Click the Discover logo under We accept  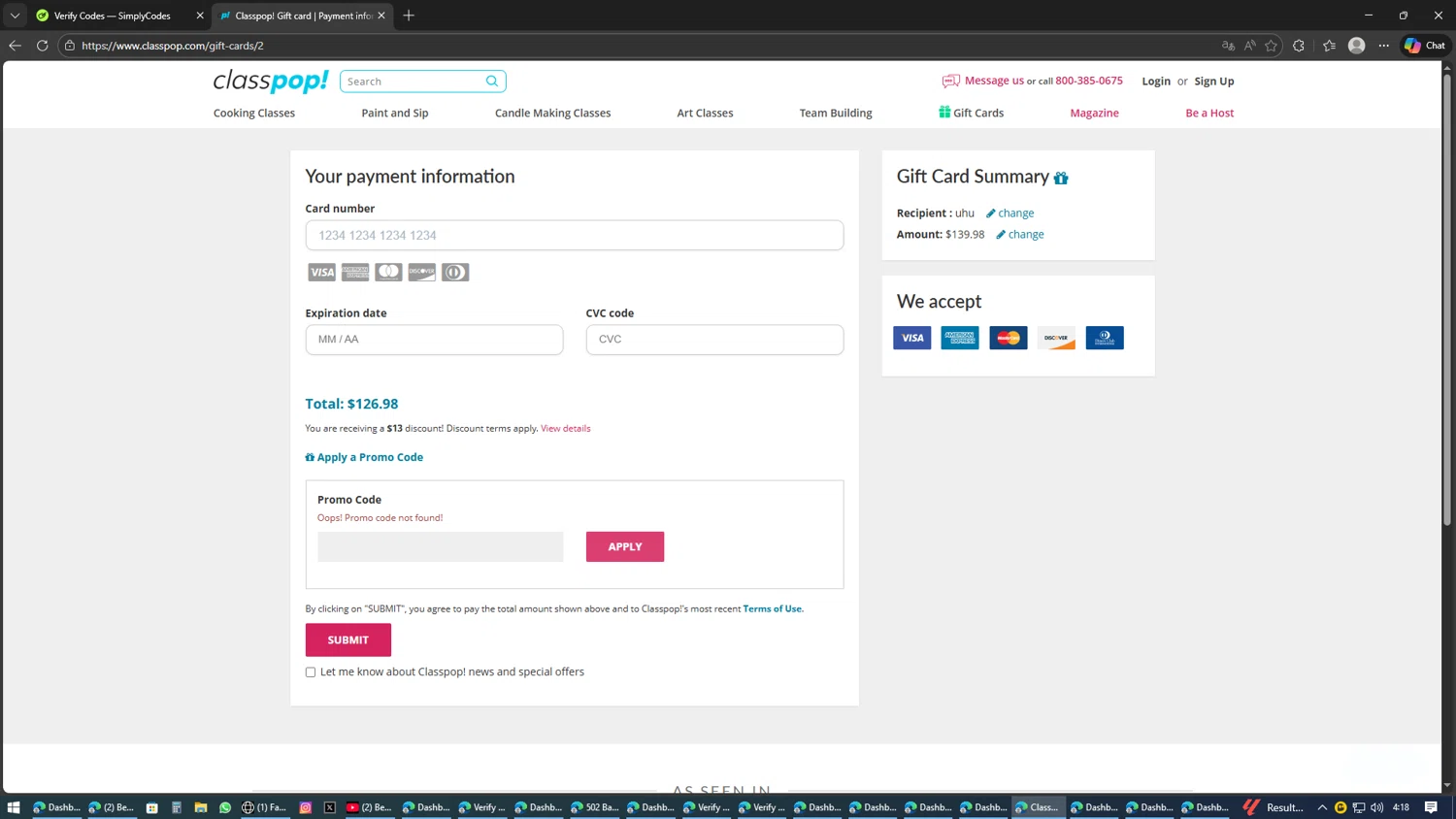tap(1056, 338)
